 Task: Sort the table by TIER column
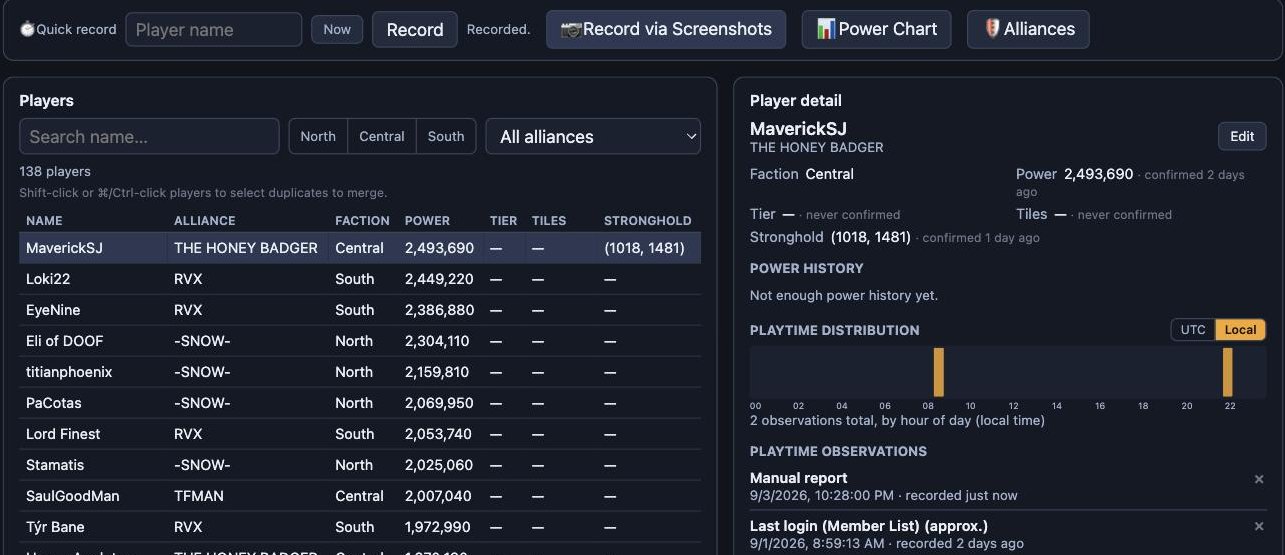(504, 221)
